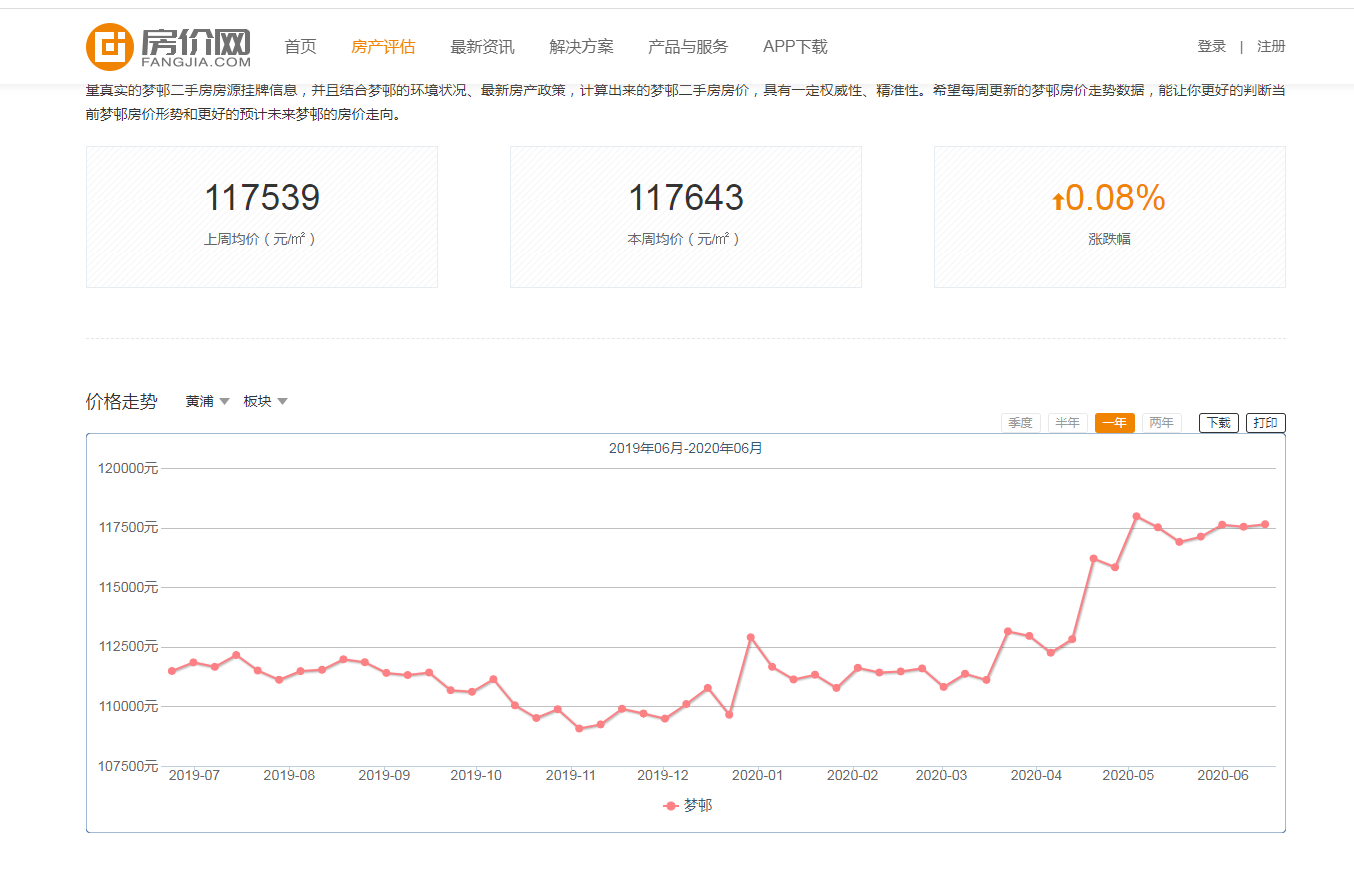Click the 登录 link
The width and height of the screenshot is (1354, 879).
(x=1210, y=45)
